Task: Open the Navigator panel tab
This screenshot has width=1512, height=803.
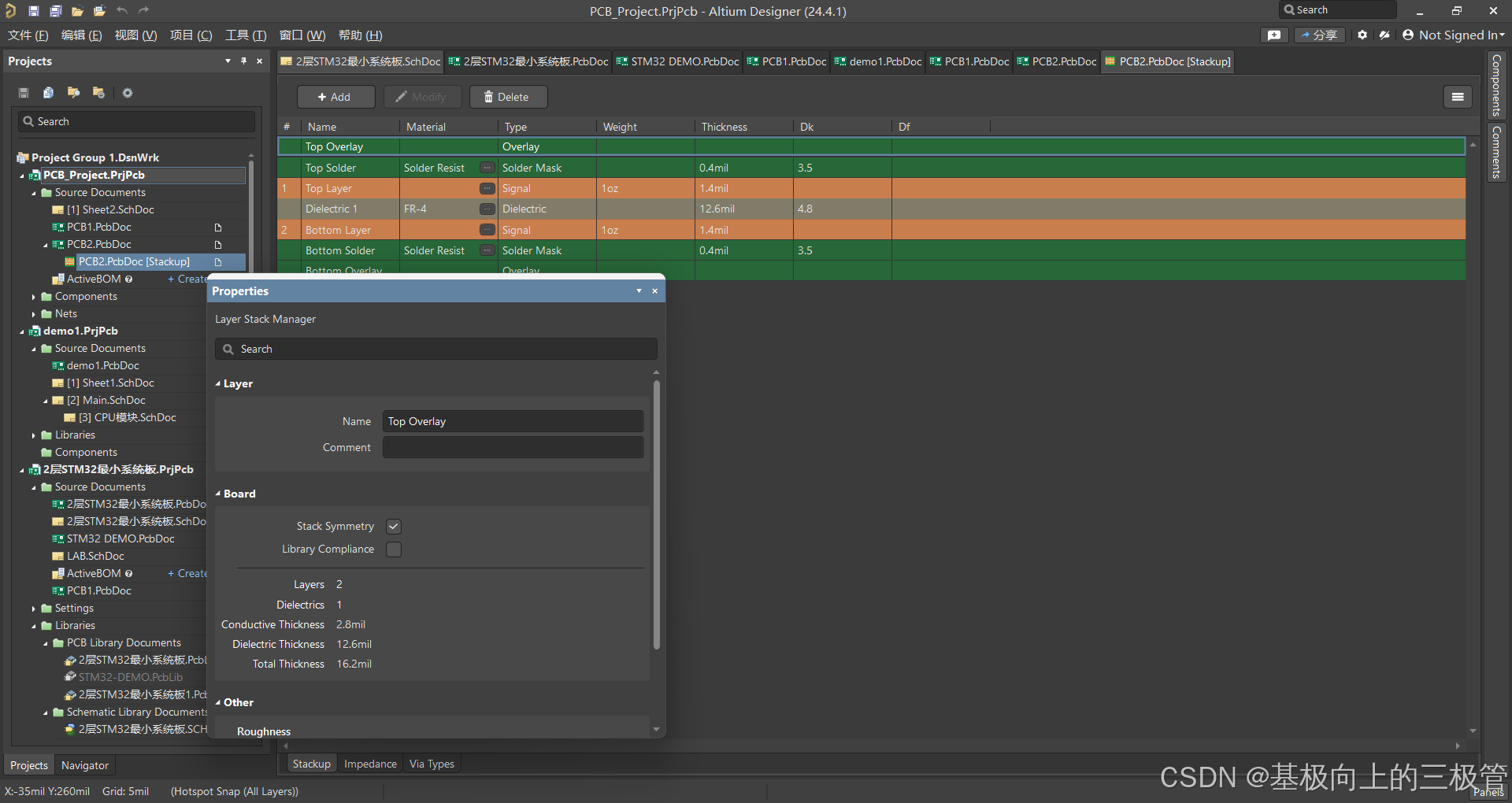Action: pyautogui.click(x=85, y=765)
